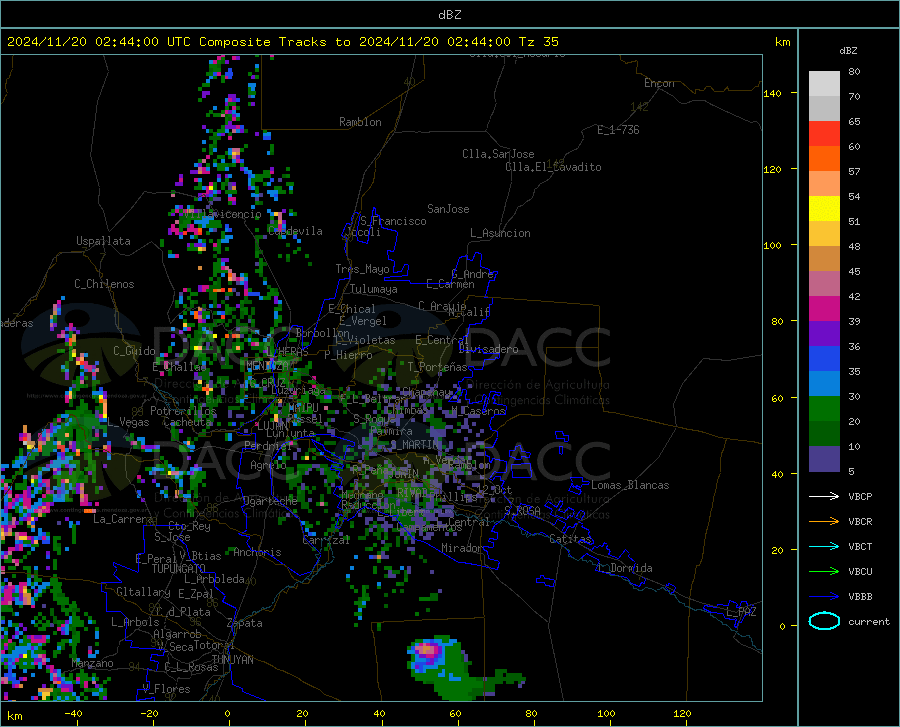Click the 'Catitas' map label
The width and height of the screenshot is (900, 727).
pos(570,539)
